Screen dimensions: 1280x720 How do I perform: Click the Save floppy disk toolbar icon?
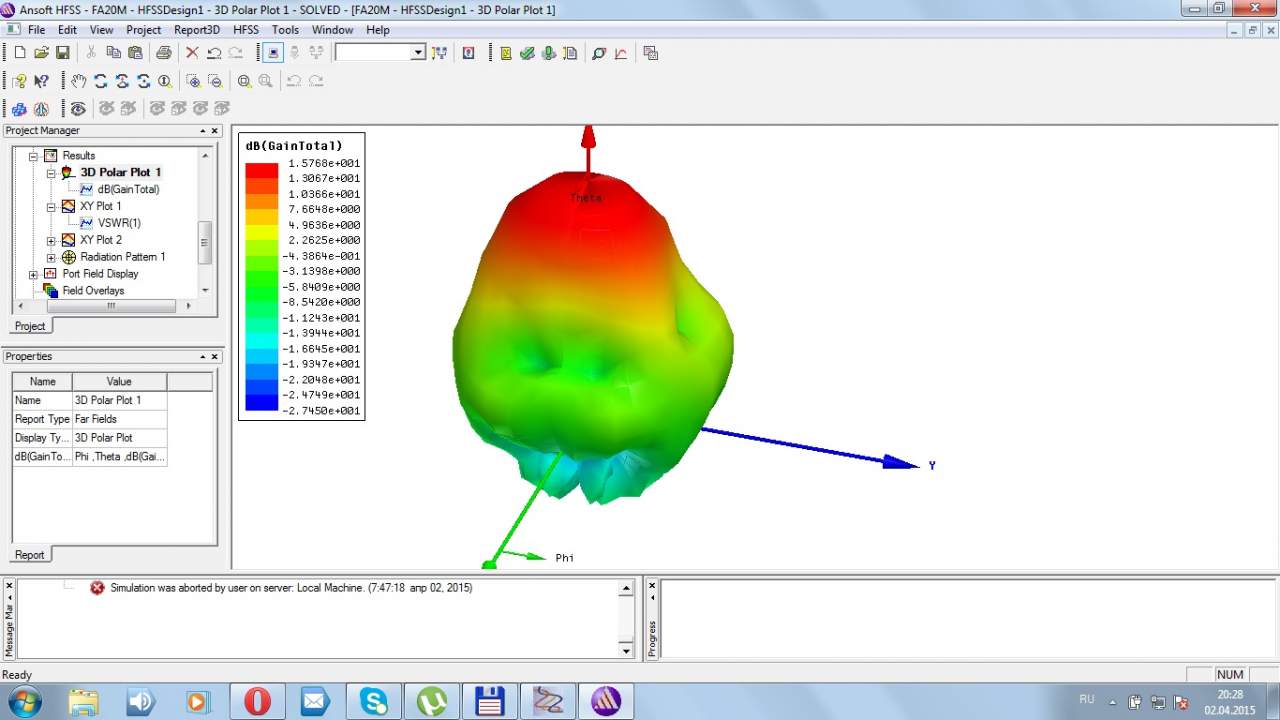(x=62, y=53)
